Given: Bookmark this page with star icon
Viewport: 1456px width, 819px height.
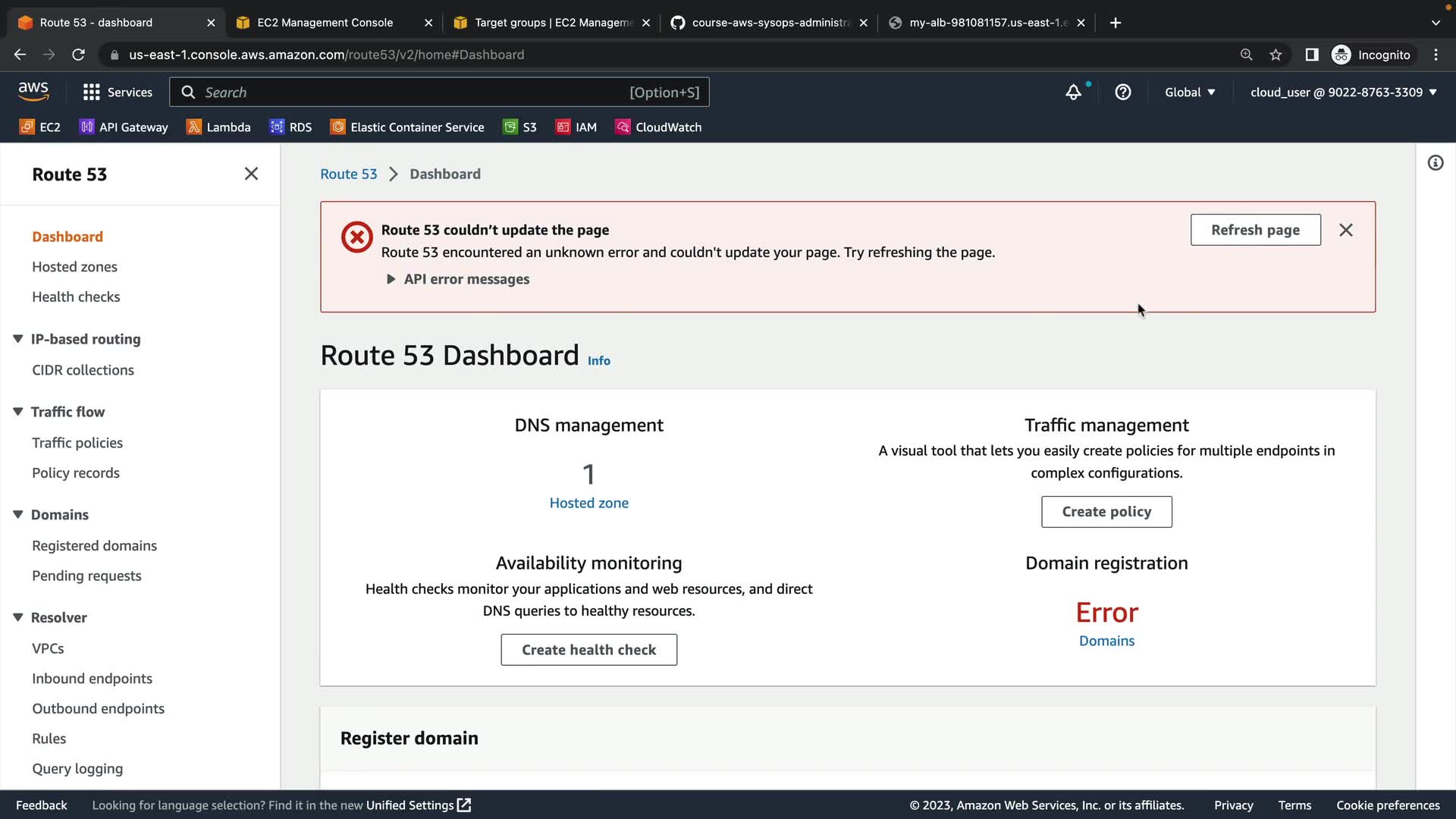Looking at the screenshot, I should (x=1276, y=55).
